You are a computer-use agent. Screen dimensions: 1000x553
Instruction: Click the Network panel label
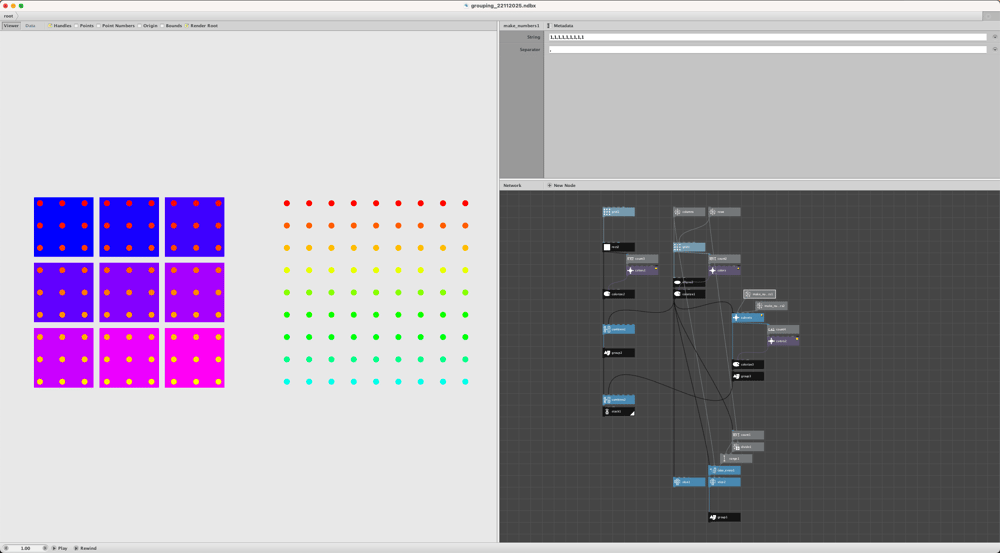click(512, 186)
